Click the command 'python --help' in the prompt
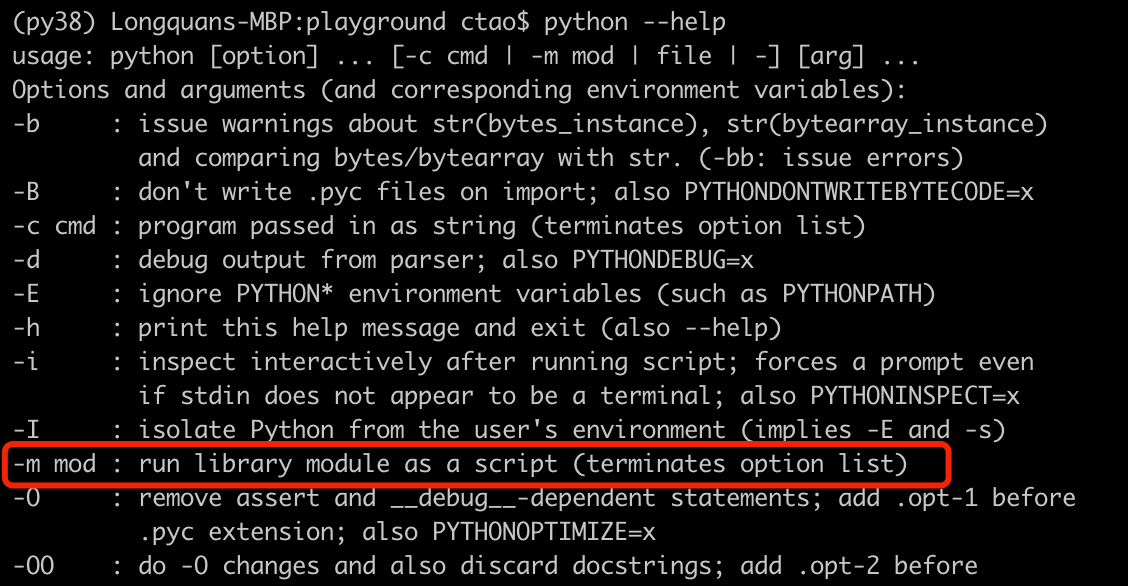Screen dimensions: 1128x586 tap(634, 22)
